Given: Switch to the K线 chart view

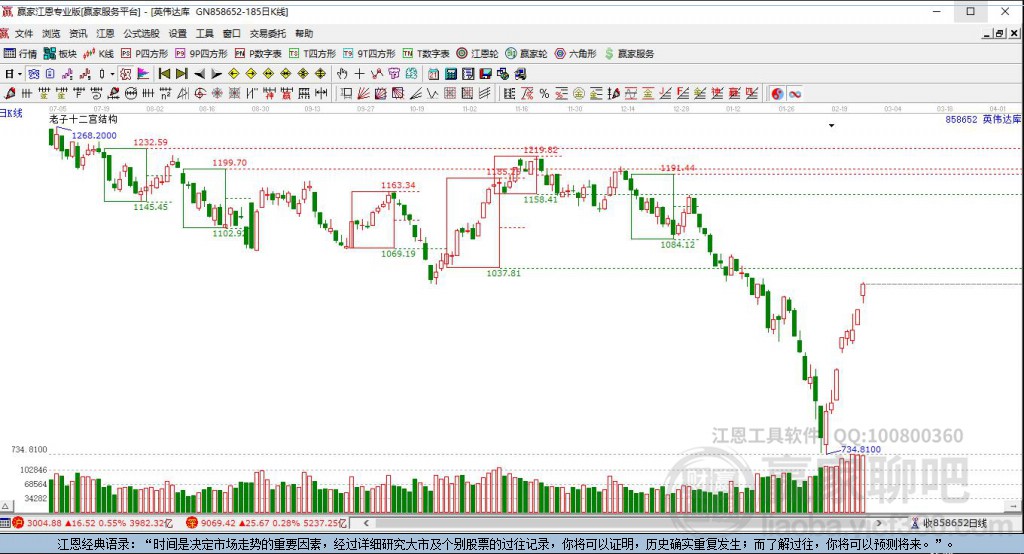Looking at the screenshot, I should (x=99, y=54).
